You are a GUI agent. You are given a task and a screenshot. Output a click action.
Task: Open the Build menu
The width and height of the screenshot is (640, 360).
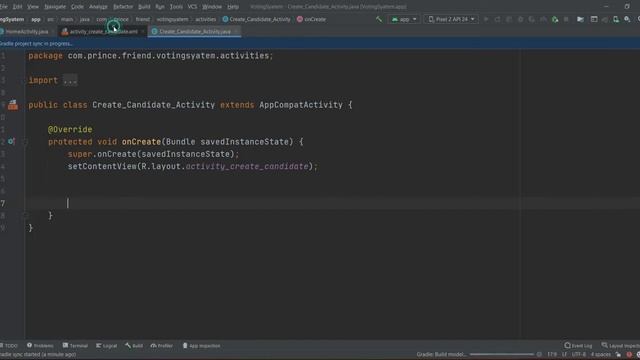144,7
